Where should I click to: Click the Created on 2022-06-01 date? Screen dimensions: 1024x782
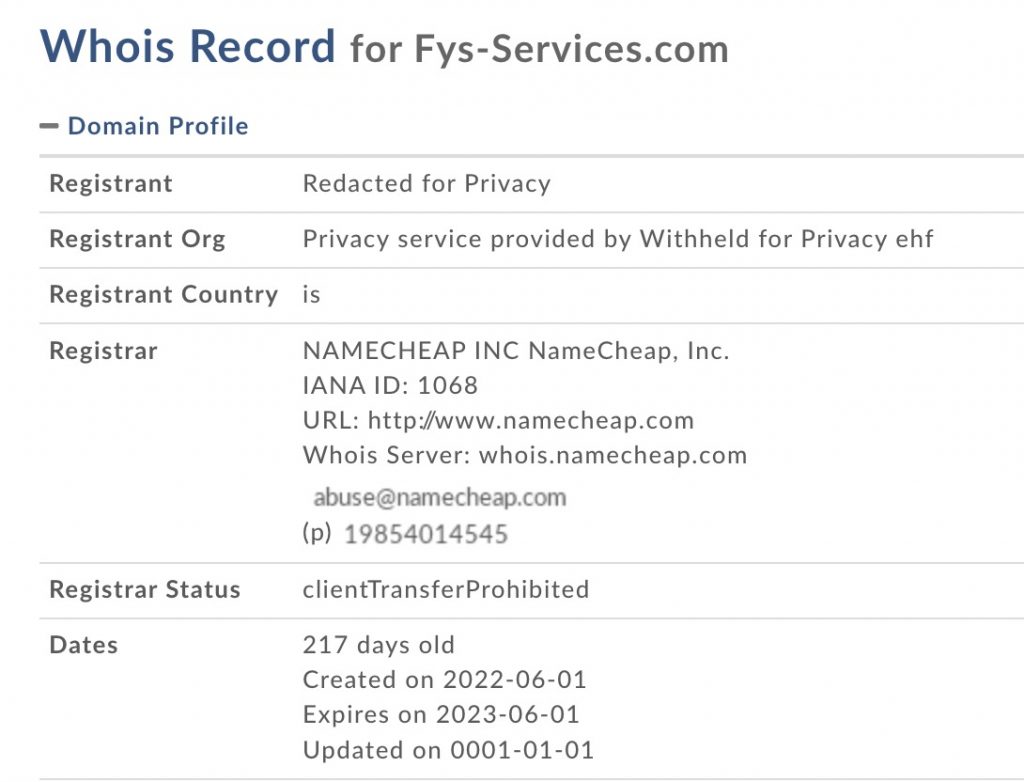pyautogui.click(x=444, y=680)
